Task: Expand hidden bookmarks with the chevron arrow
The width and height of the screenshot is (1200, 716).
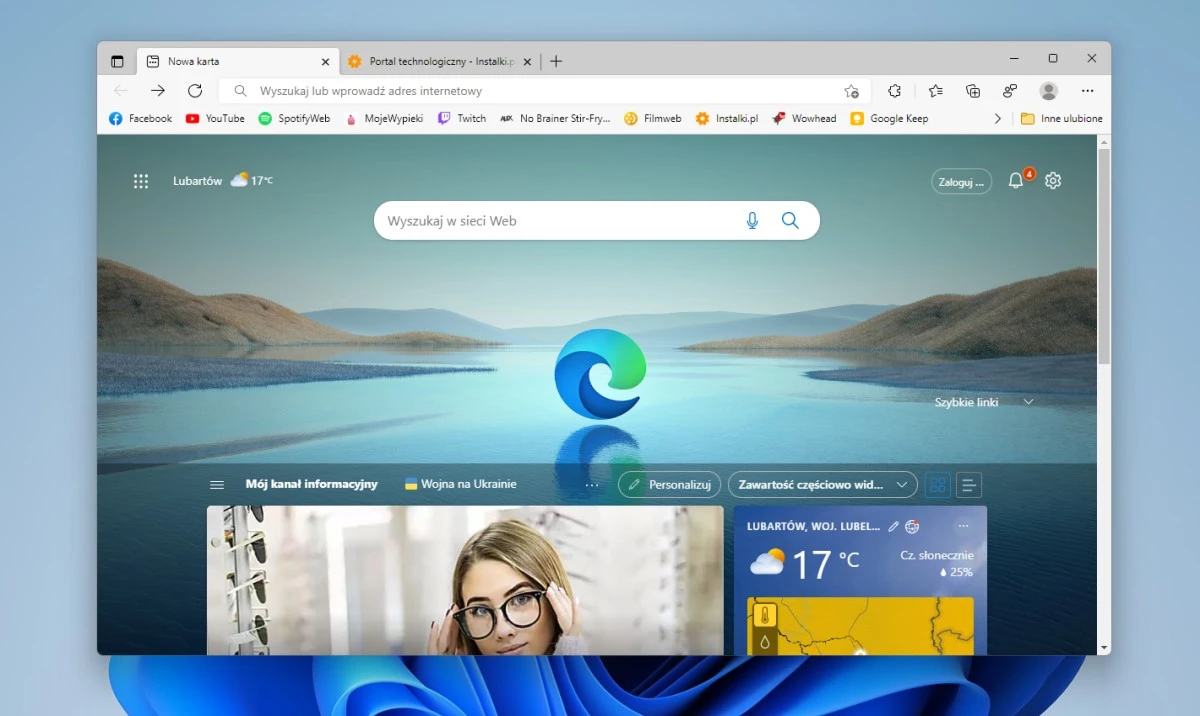Action: (998, 118)
